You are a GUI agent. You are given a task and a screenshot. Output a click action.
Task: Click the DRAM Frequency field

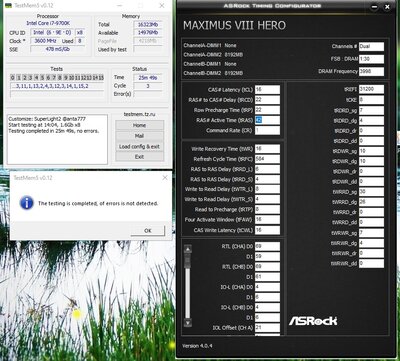point(371,71)
